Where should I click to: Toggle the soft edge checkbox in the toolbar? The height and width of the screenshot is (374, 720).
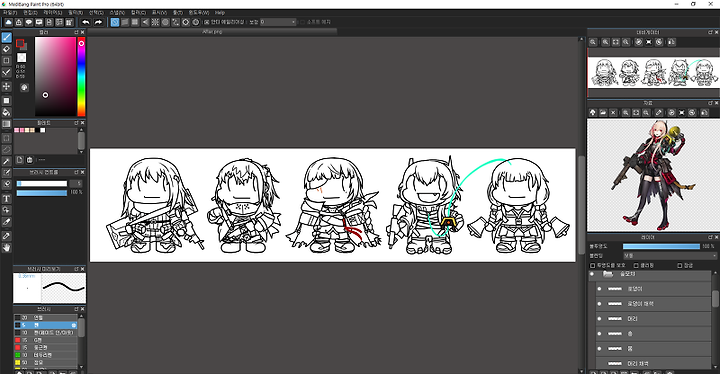(x=302, y=22)
